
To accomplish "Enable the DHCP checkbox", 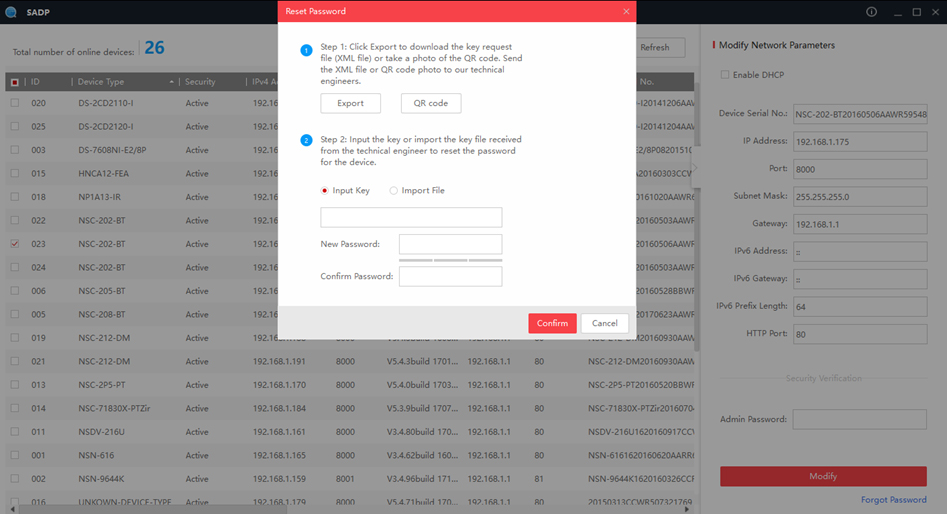I will click(725, 75).
